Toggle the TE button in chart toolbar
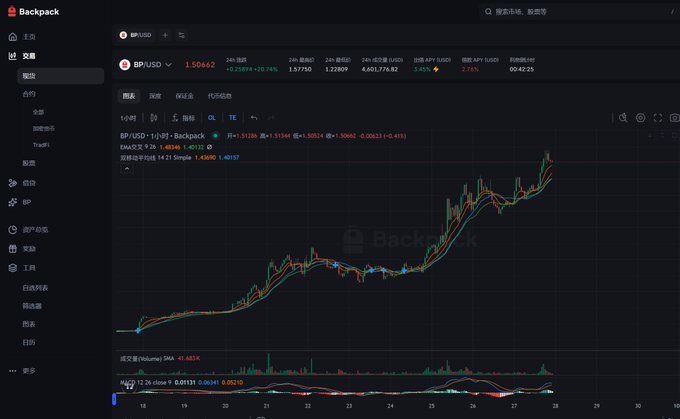This screenshot has width=680, height=419. (232, 118)
